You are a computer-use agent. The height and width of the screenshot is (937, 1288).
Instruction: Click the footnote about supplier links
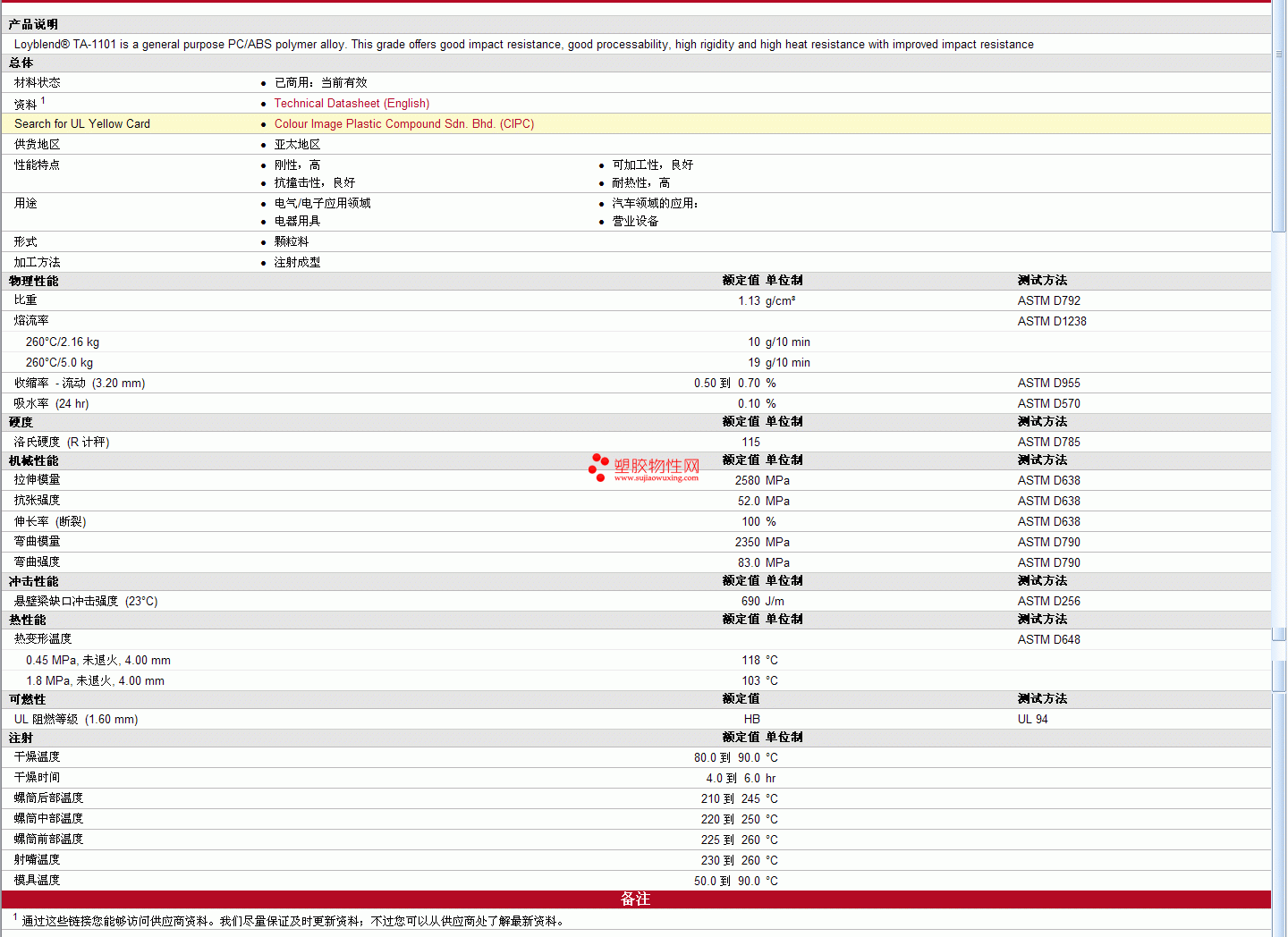click(290, 920)
